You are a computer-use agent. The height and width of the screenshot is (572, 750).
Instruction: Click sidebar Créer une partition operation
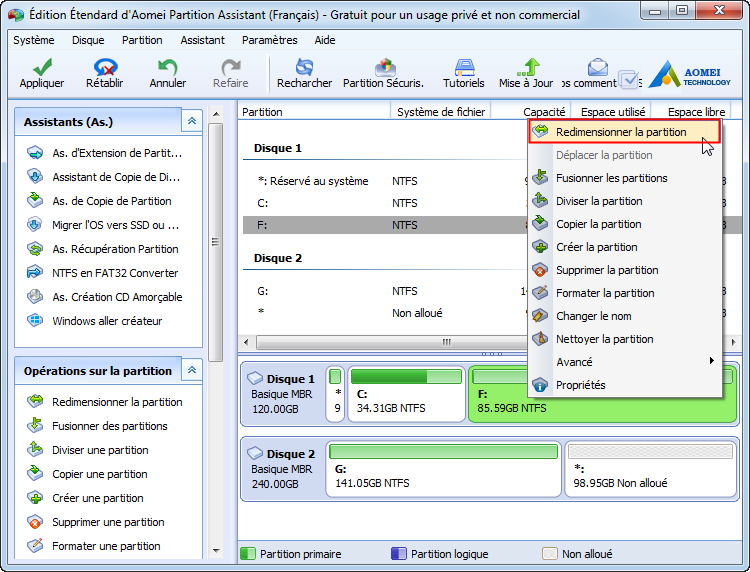pyautogui.click(x=85, y=498)
